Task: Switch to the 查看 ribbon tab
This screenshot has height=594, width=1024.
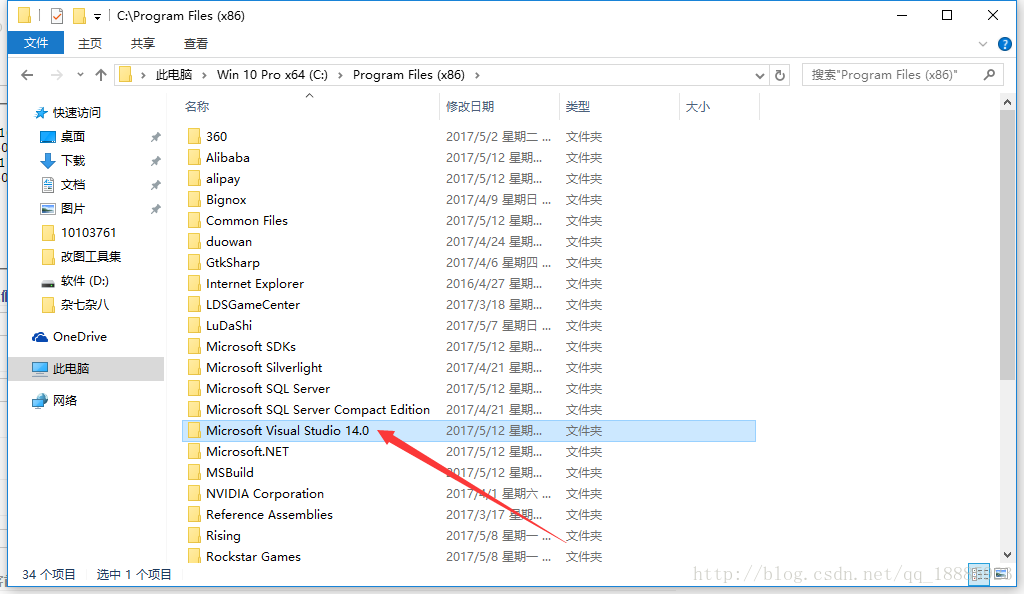Action: (196, 44)
